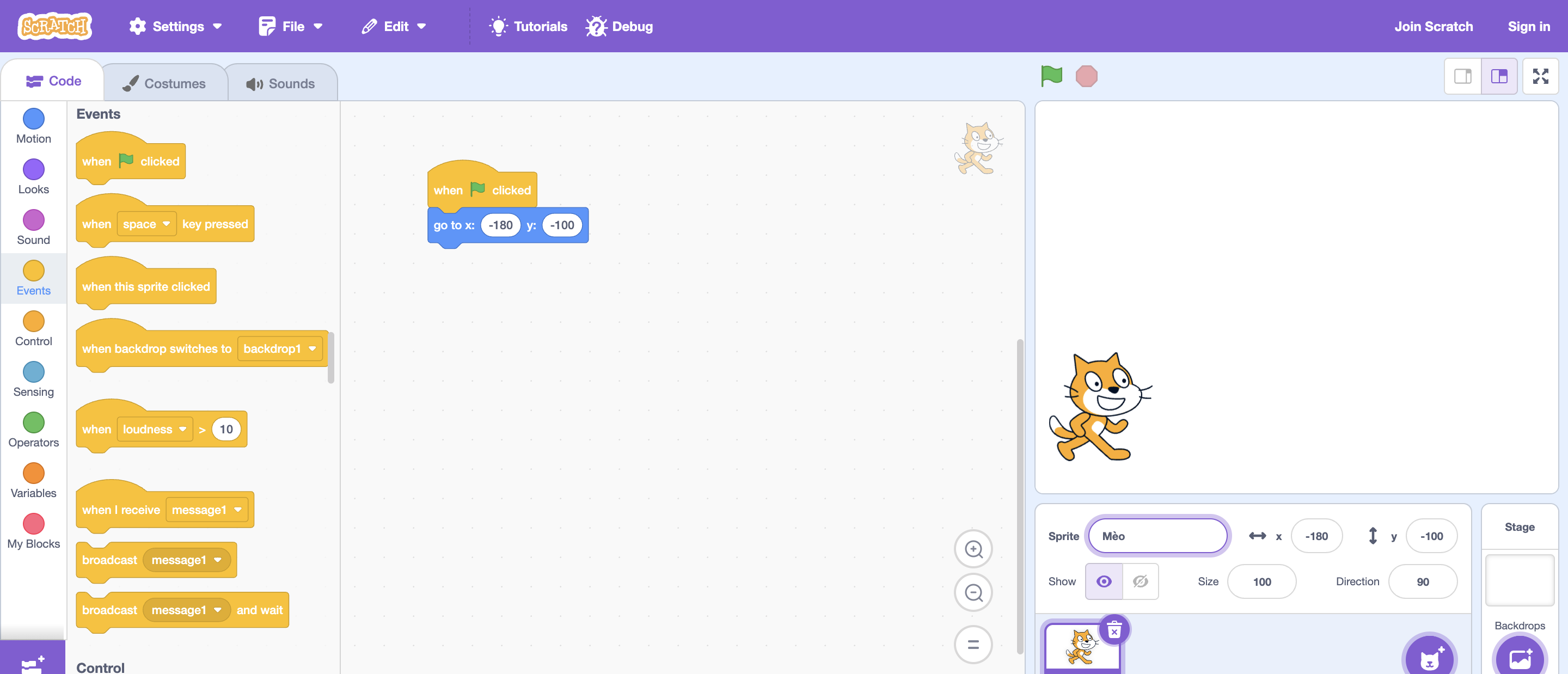Expand the space key dropdown

146,224
